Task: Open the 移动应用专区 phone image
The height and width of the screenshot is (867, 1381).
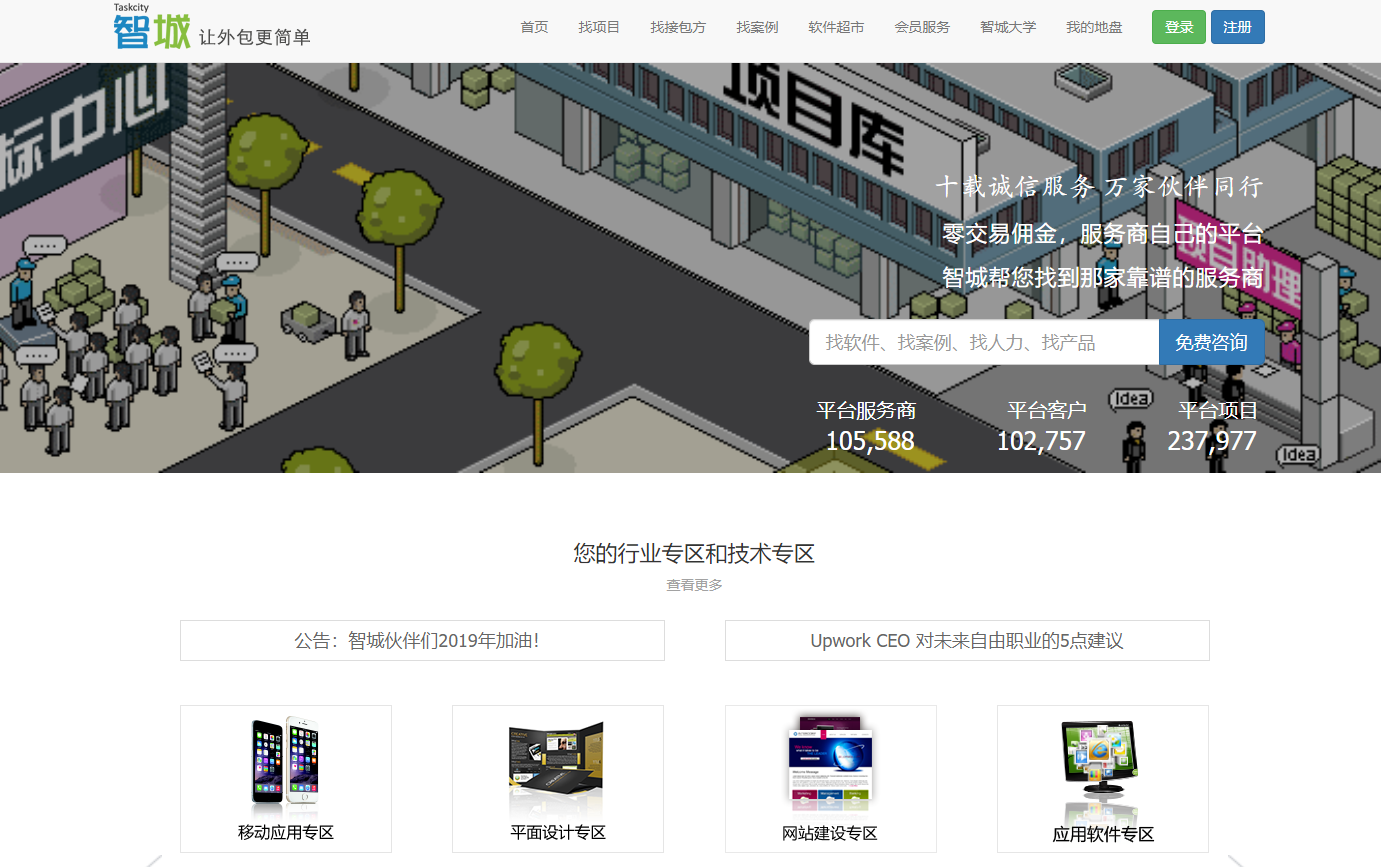Action: point(285,762)
